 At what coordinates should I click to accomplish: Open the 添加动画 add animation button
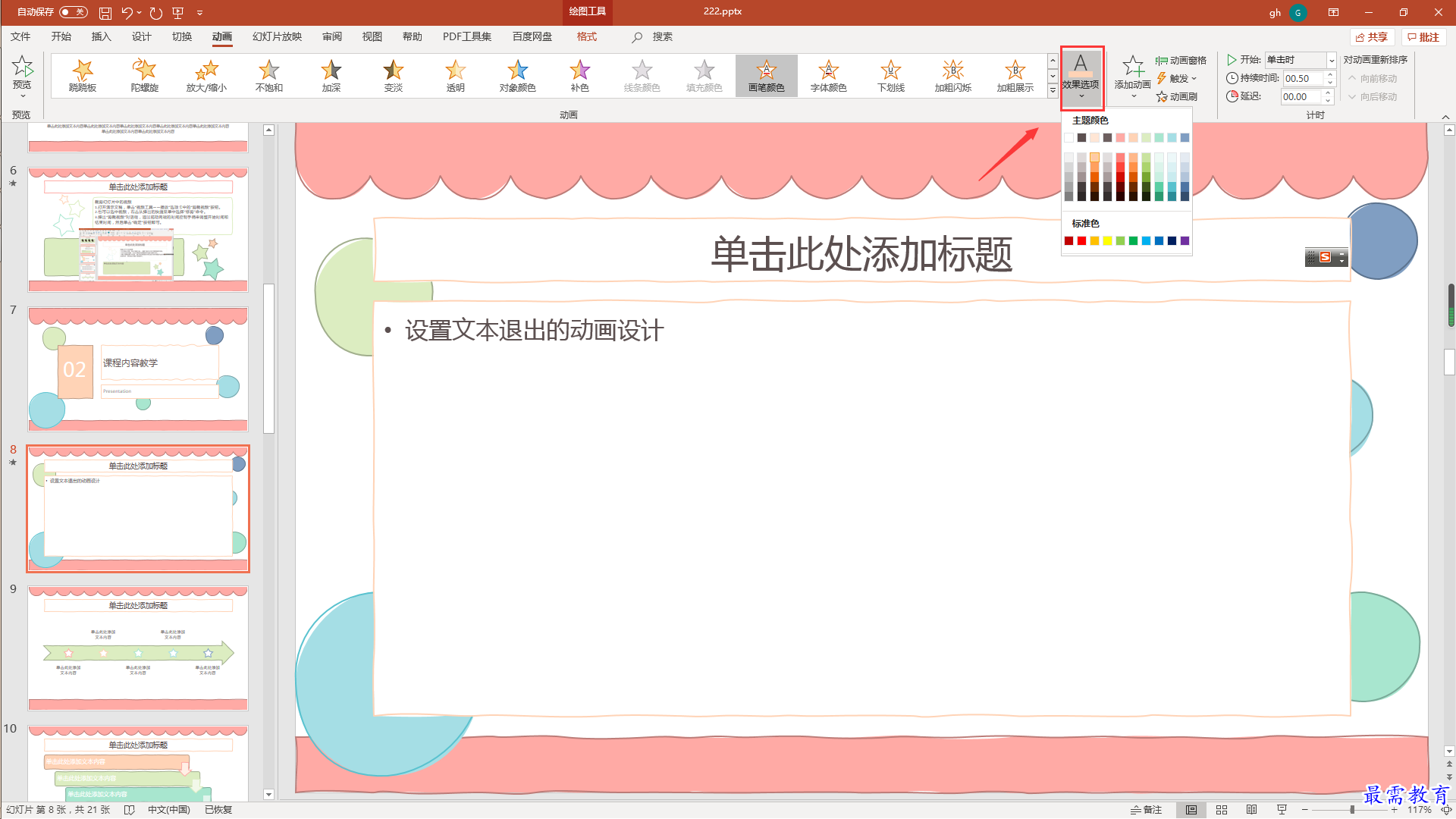1133,76
